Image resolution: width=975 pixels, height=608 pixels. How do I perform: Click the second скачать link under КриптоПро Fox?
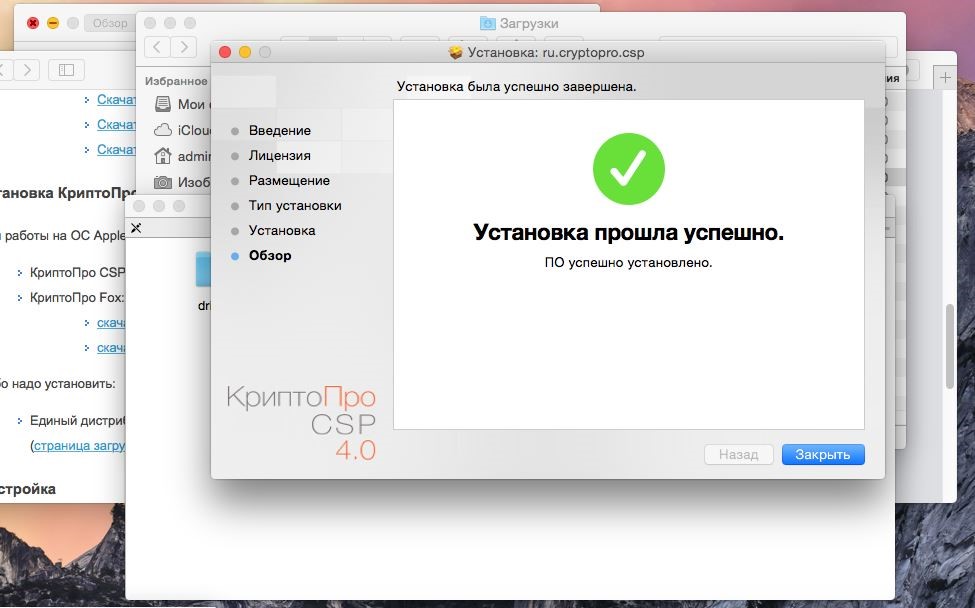coord(111,348)
